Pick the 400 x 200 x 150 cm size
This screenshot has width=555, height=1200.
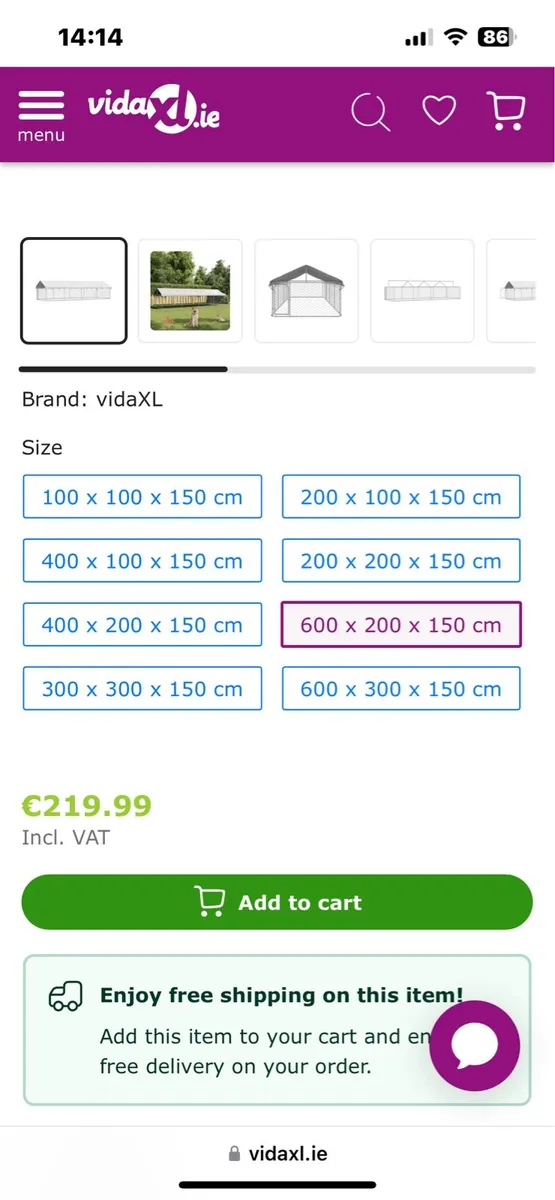(x=142, y=625)
